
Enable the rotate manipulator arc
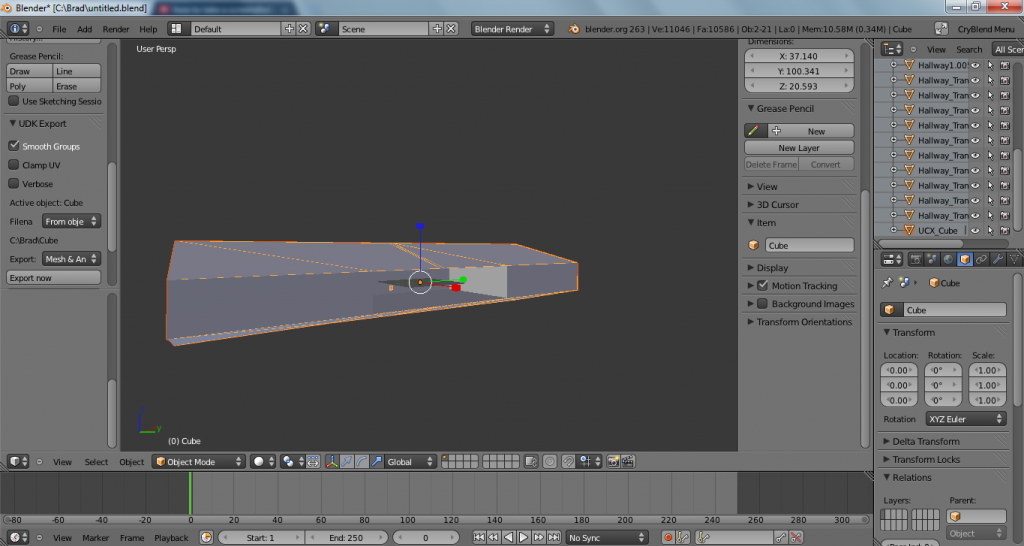(x=361, y=462)
